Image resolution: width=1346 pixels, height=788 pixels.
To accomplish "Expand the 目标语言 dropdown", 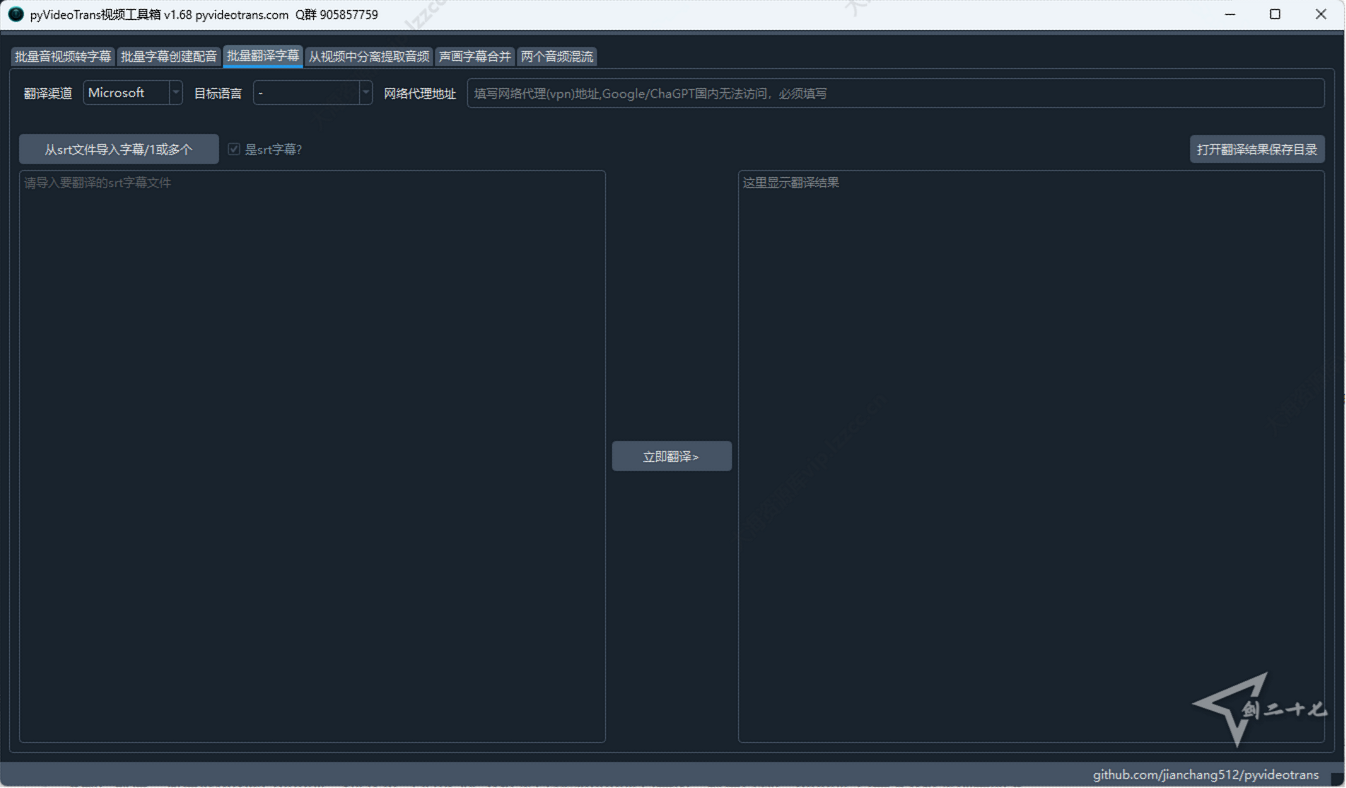I will (313, 93).
